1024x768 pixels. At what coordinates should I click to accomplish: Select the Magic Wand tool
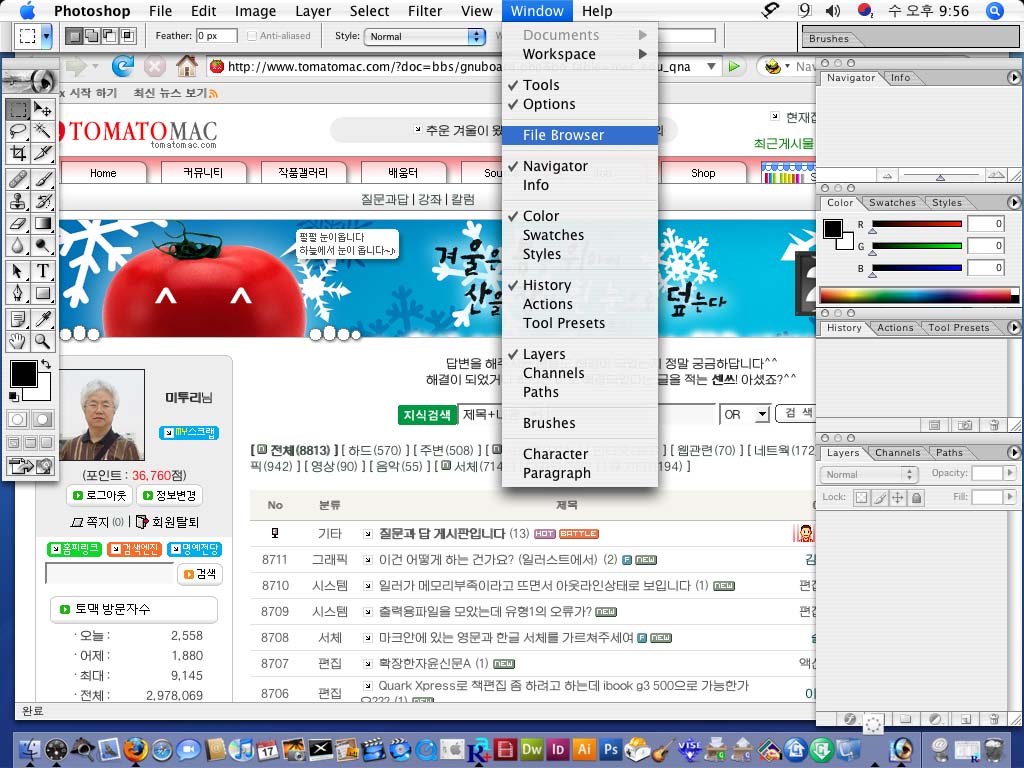(43, 131)
